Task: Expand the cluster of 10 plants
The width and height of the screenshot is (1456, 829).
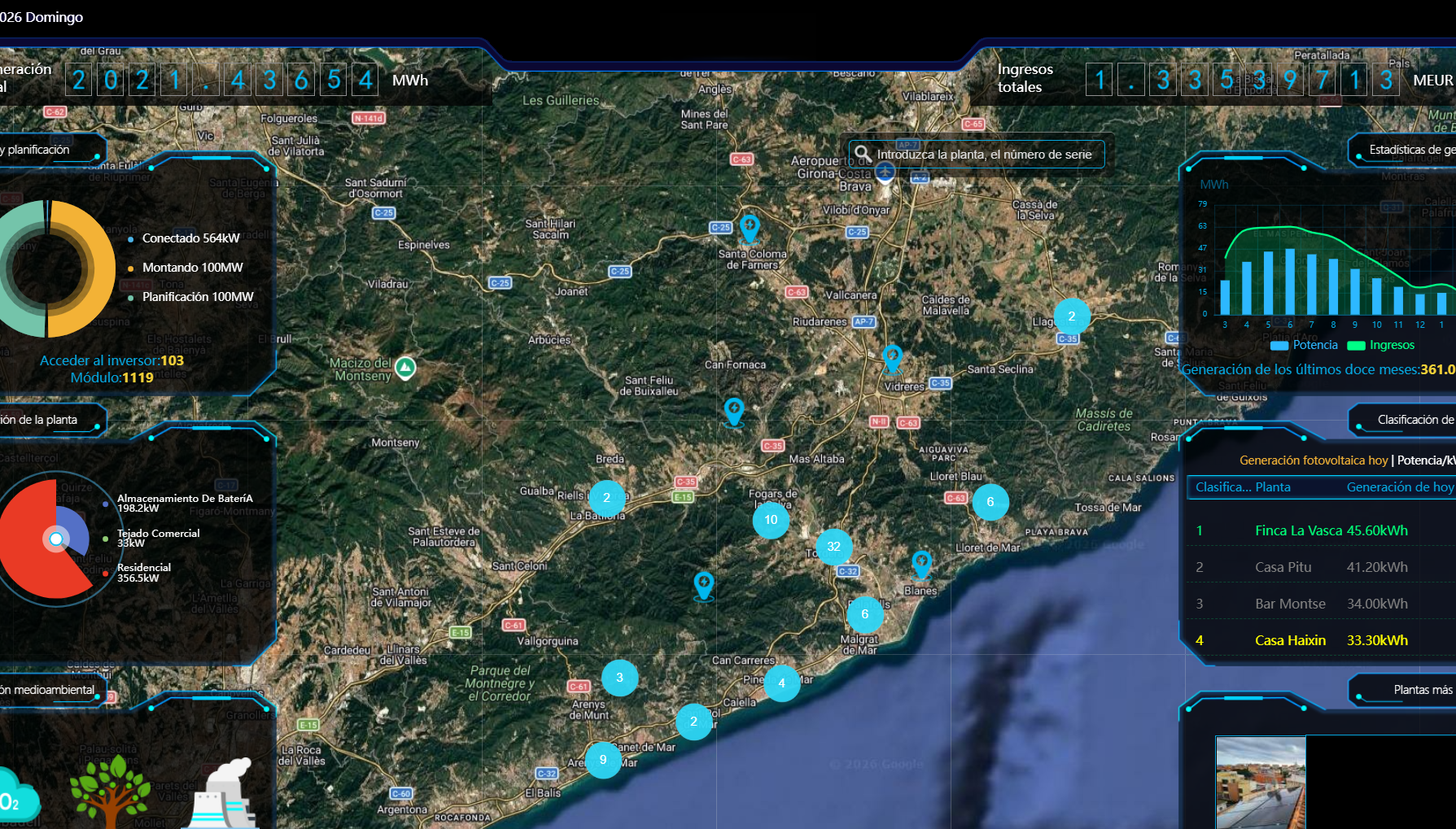Action: click(x=771, y=520)
